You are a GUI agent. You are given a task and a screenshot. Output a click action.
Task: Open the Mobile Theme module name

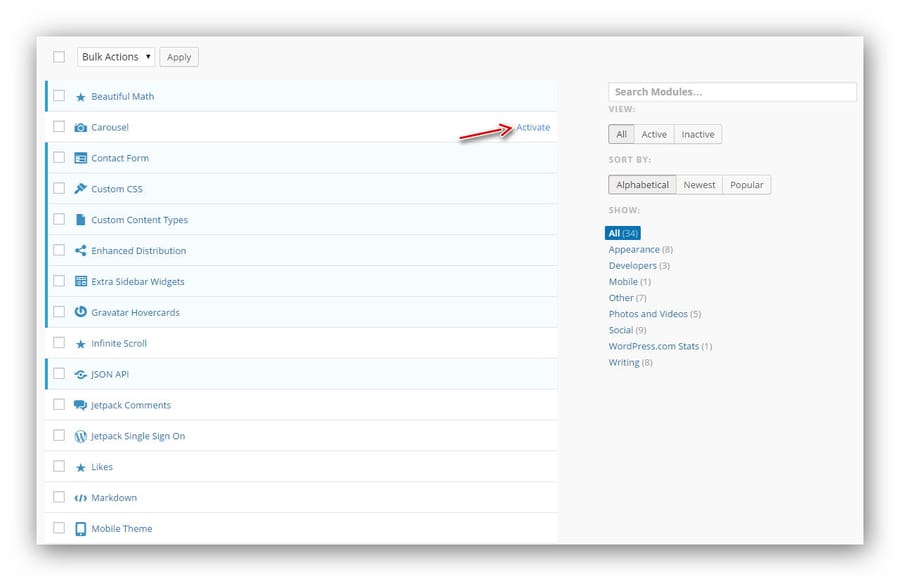122,529
